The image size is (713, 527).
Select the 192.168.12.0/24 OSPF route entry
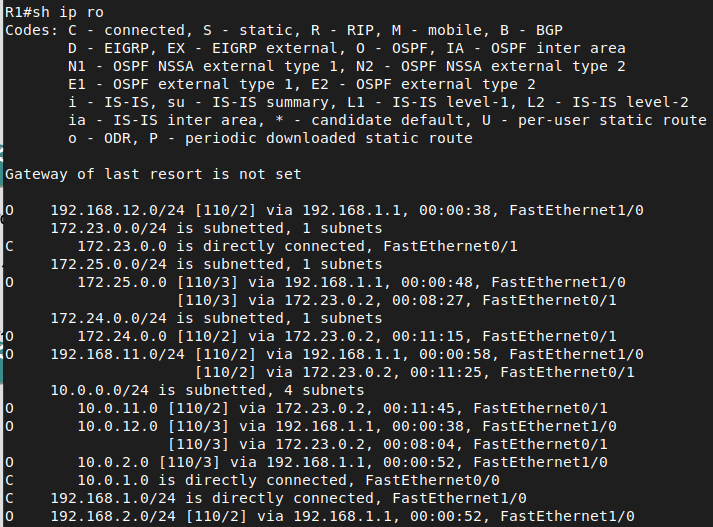(x=324, y=210)
